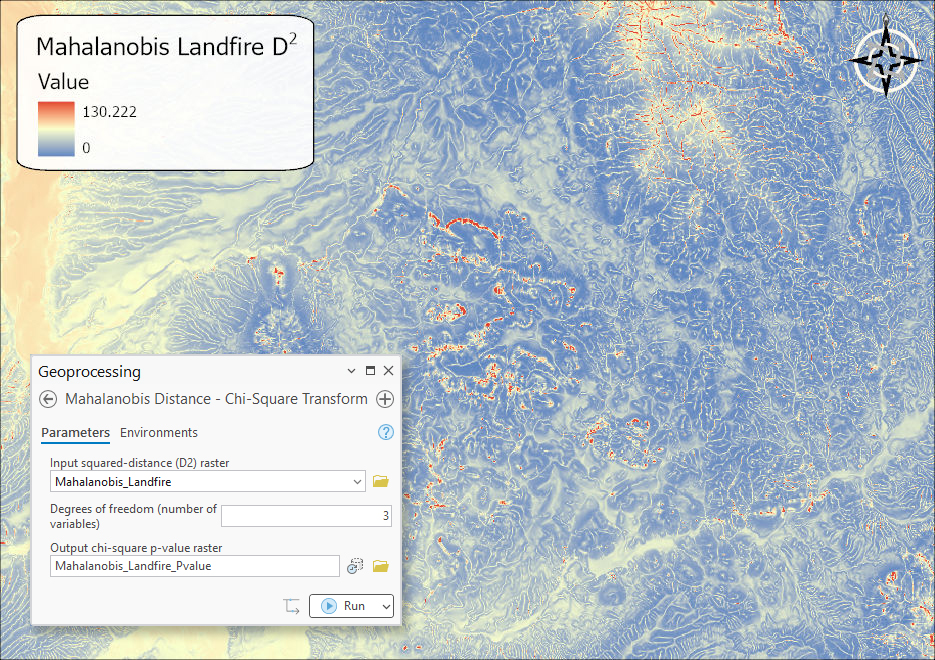Click the output raster options icon

point(355,566)
